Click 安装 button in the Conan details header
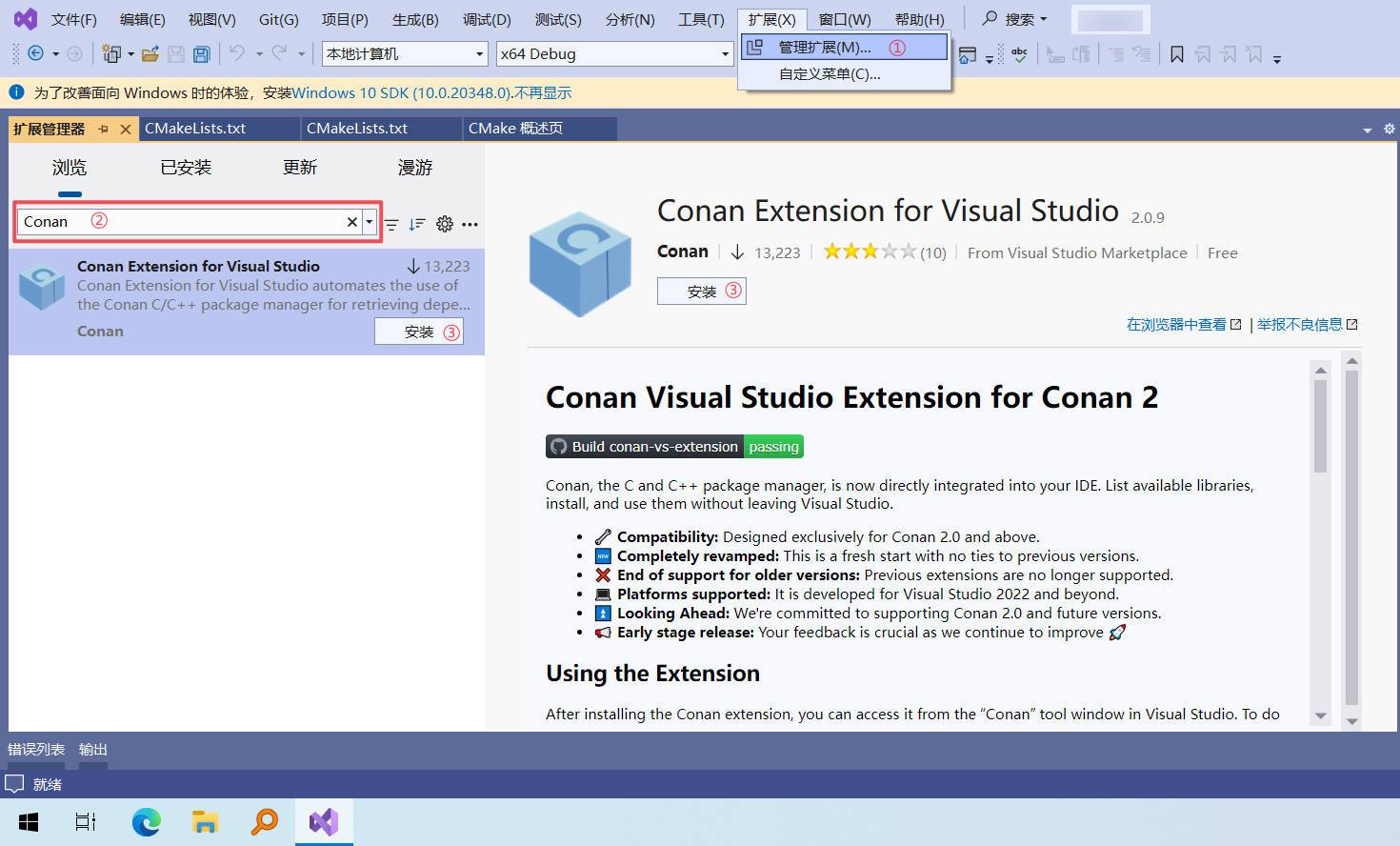The width and height of the screenshot is (1400, 846). click(x=702, y=292)
